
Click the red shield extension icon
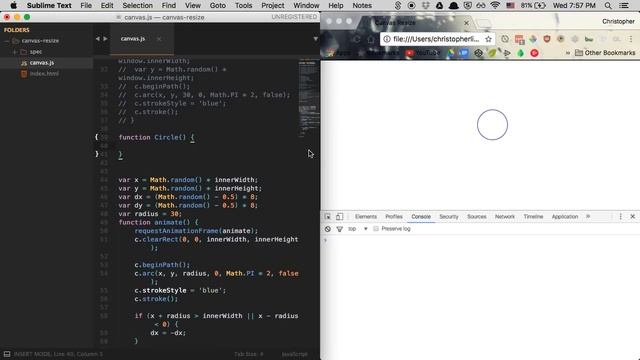[547, 39]
